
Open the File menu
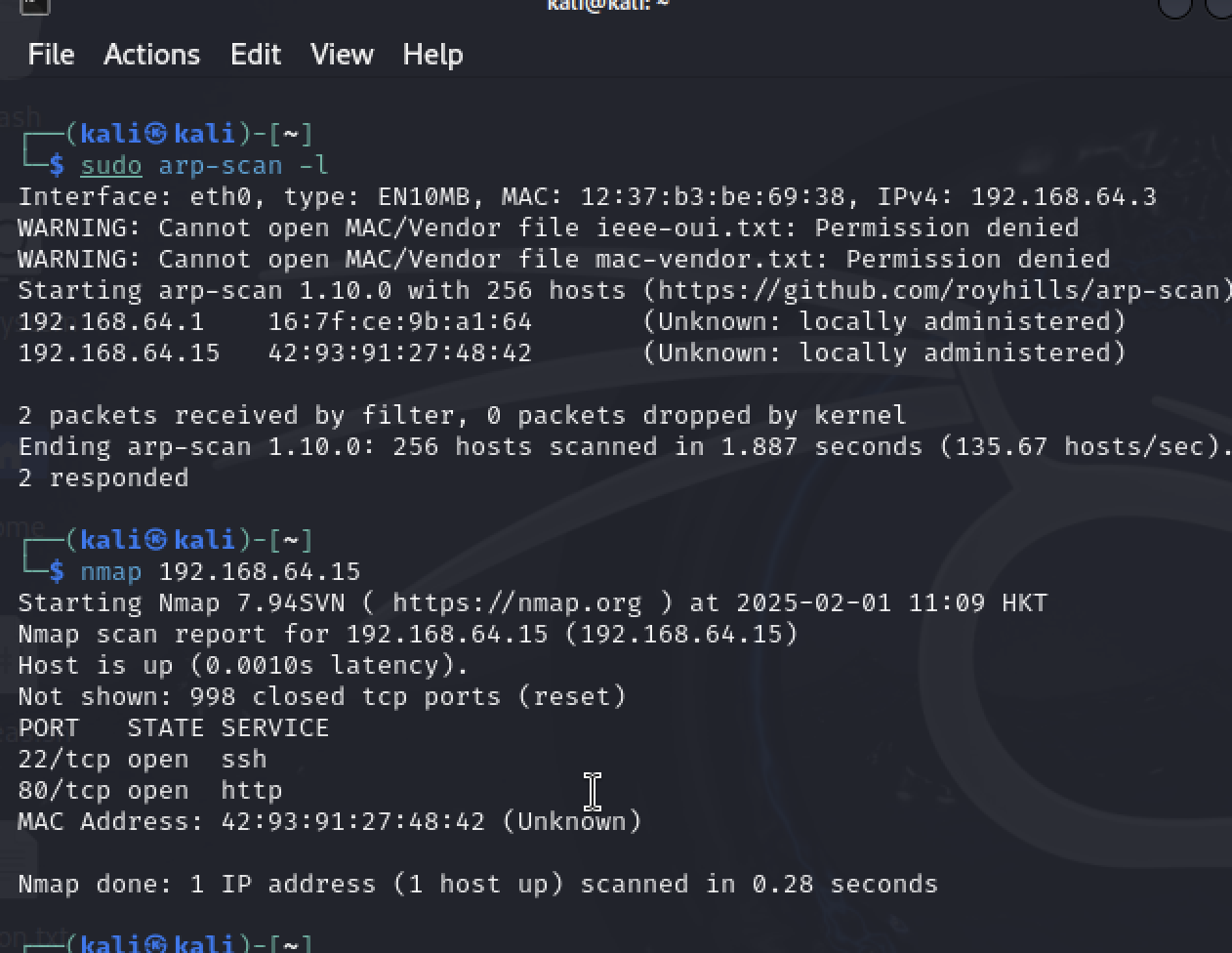[x=51, y=55]
